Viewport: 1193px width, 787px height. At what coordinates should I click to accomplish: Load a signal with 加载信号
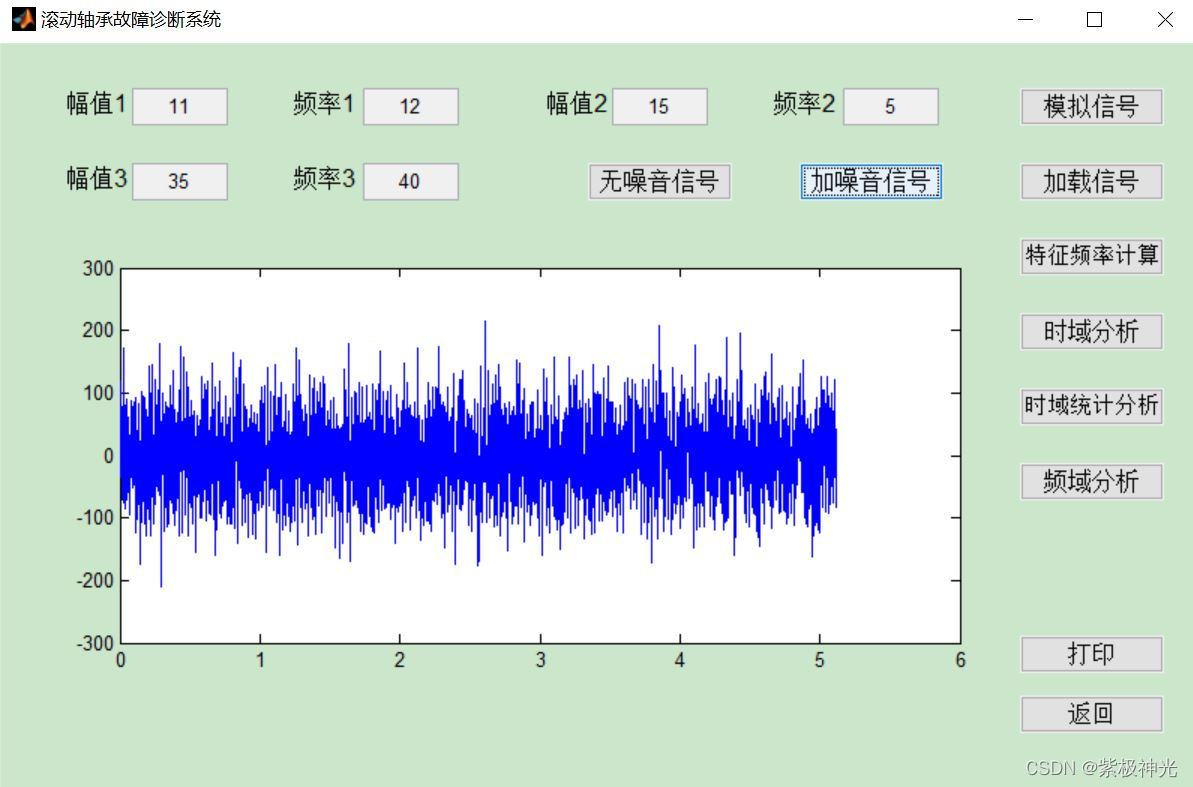(x=1091, y=182)
